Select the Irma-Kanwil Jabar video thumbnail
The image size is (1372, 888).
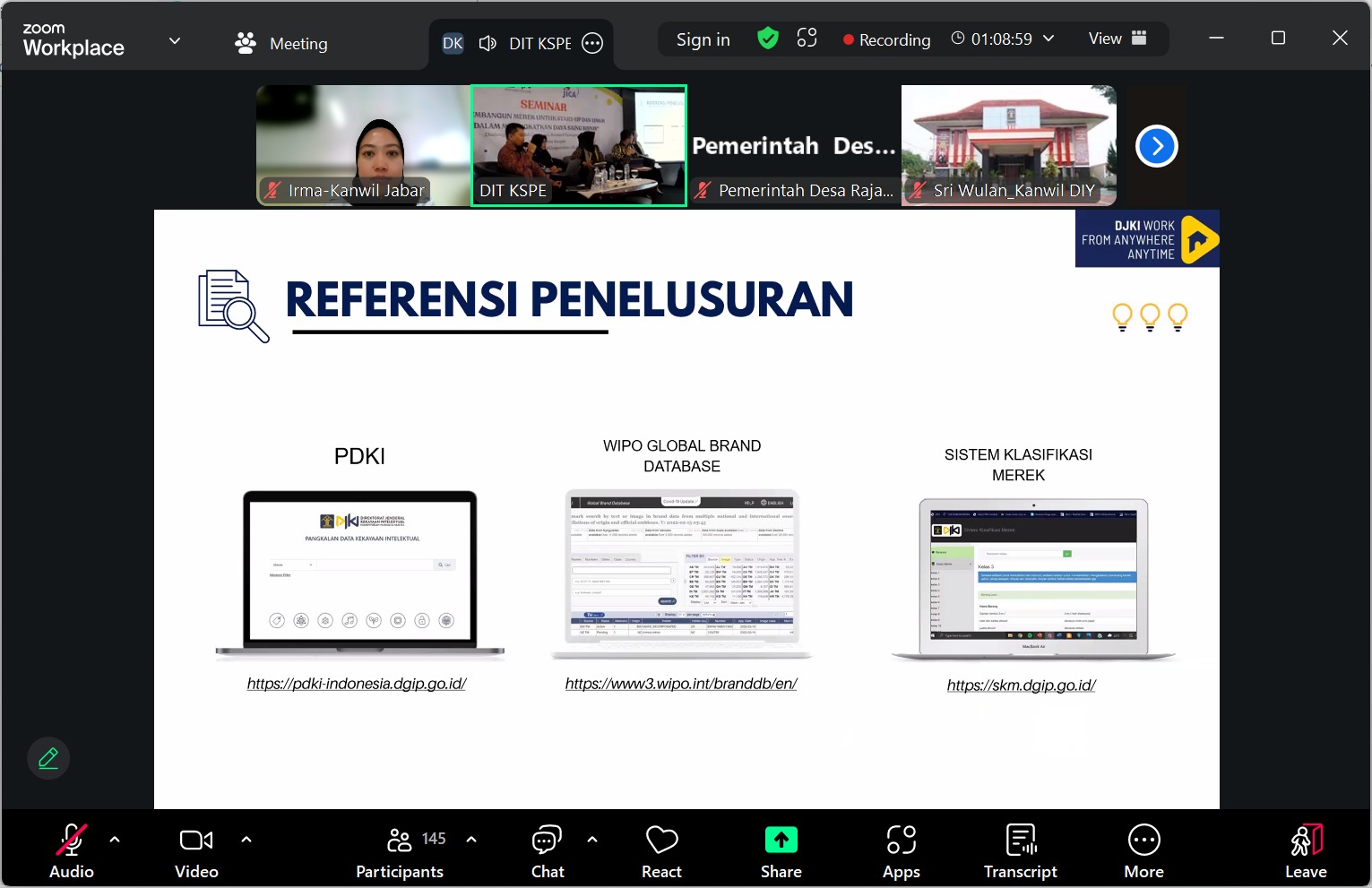point(363,145)
